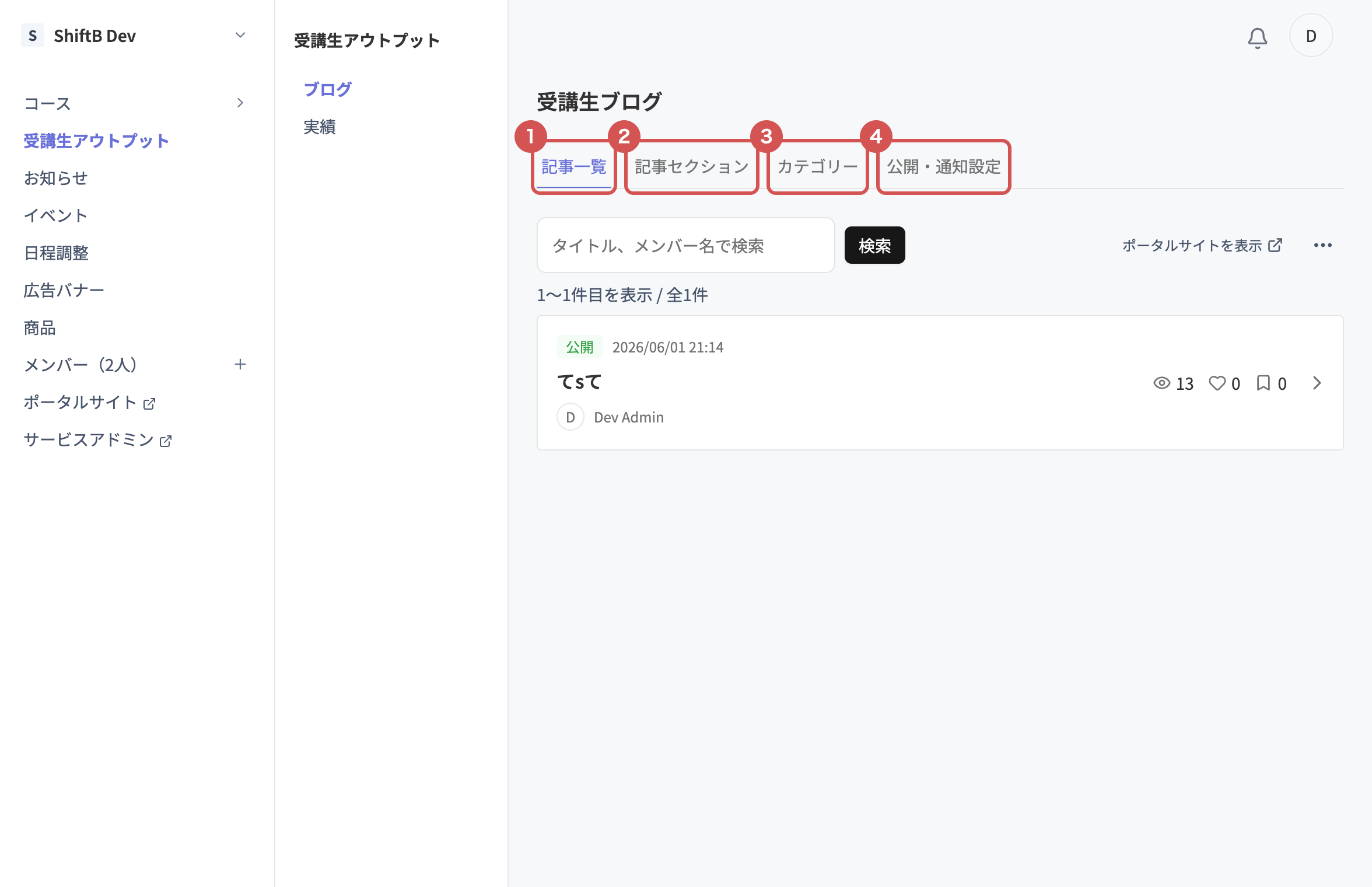Open 広告バナー in the sidebar
This screenshot has height=887, width=1372.
(x=64, y=290)
